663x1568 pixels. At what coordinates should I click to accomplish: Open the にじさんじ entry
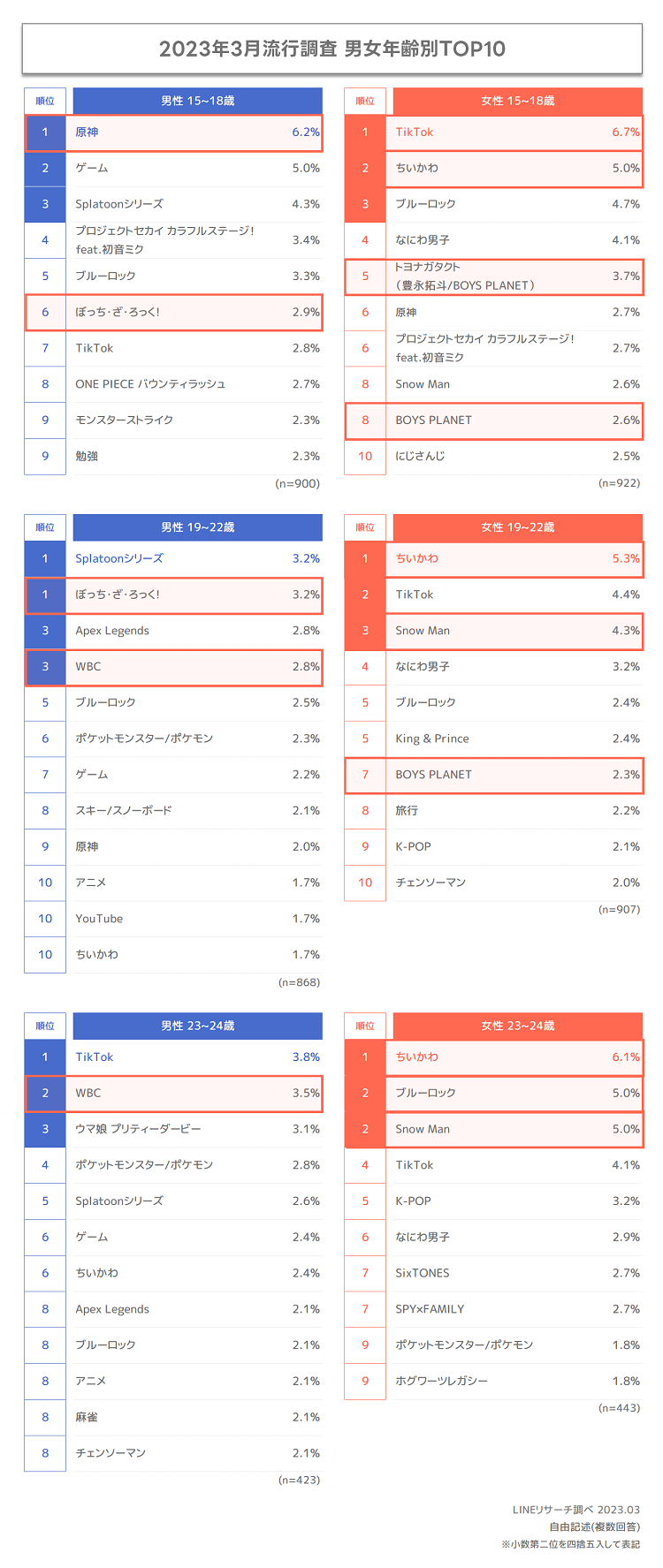pos(420,457)
